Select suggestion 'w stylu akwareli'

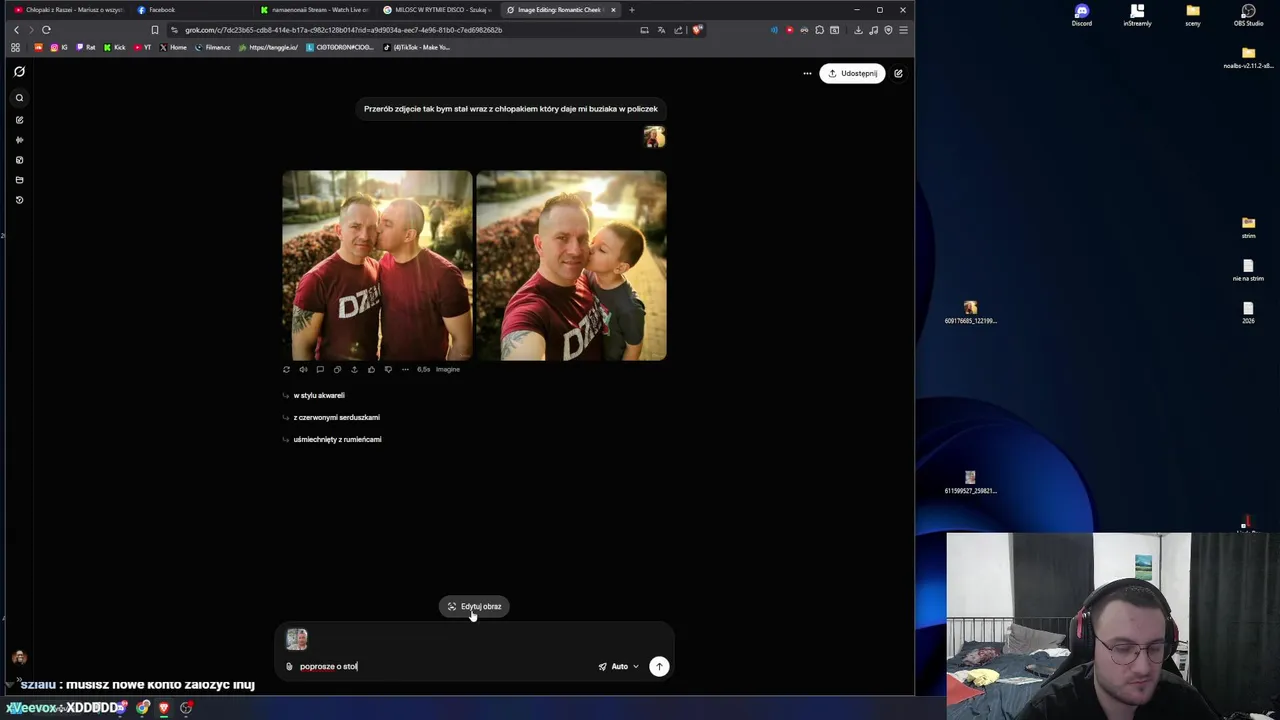click(319, 396)
